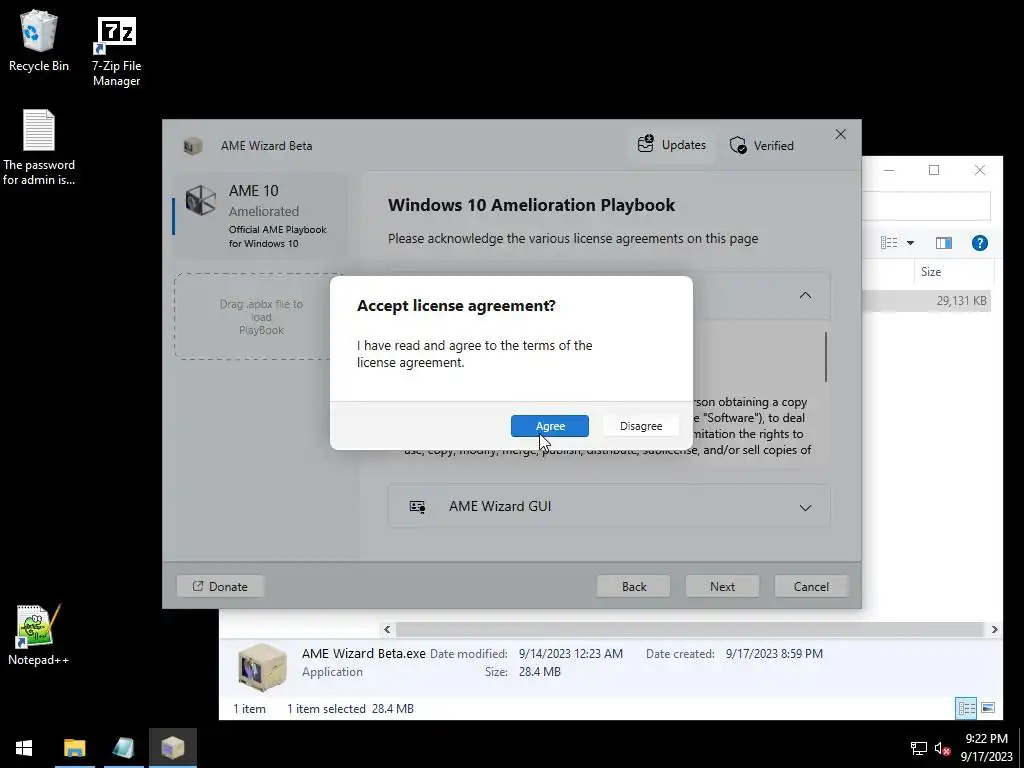Click the Explorer search box

(x=926, y=206)
